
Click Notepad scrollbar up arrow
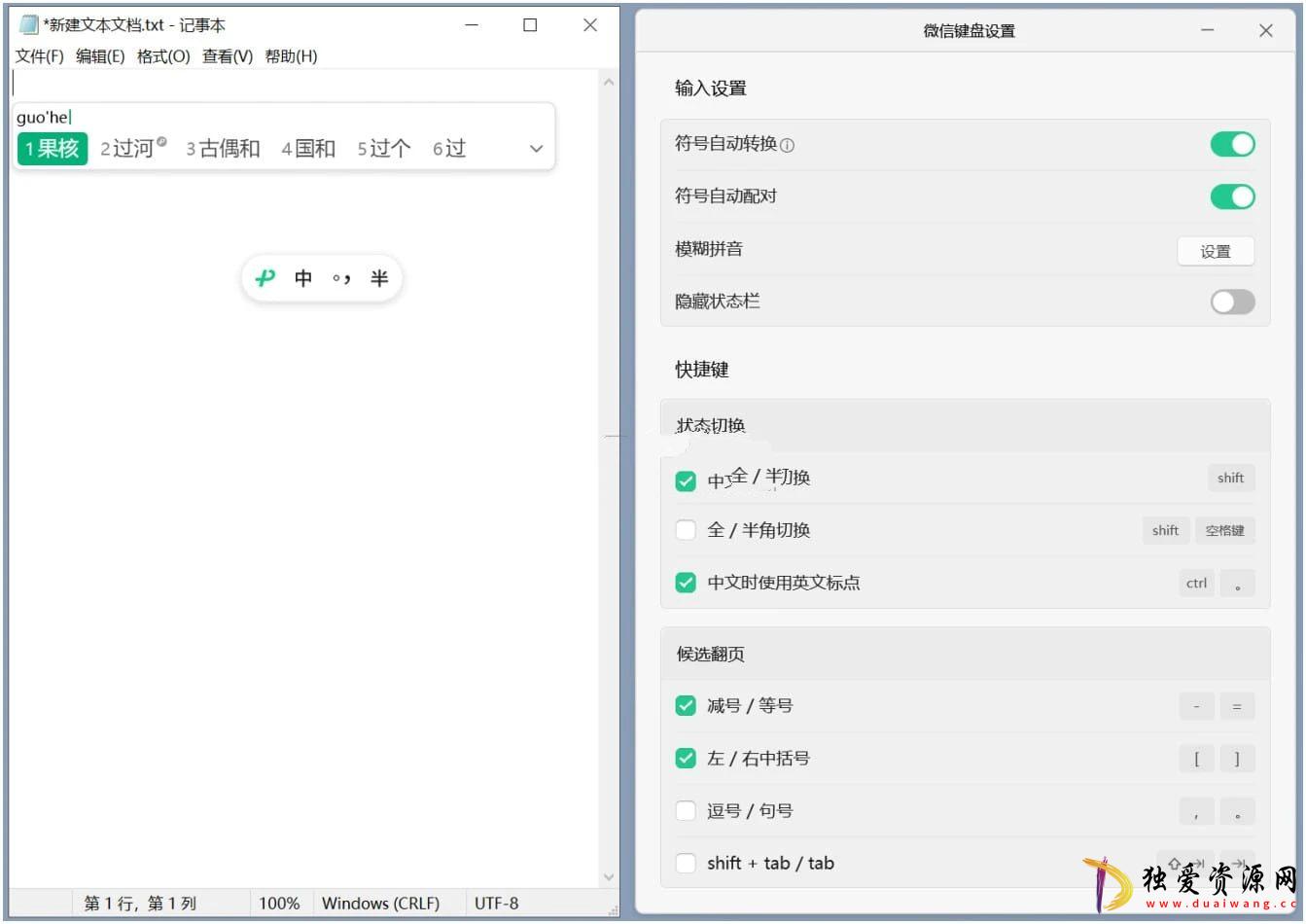(x=609, y=82)
